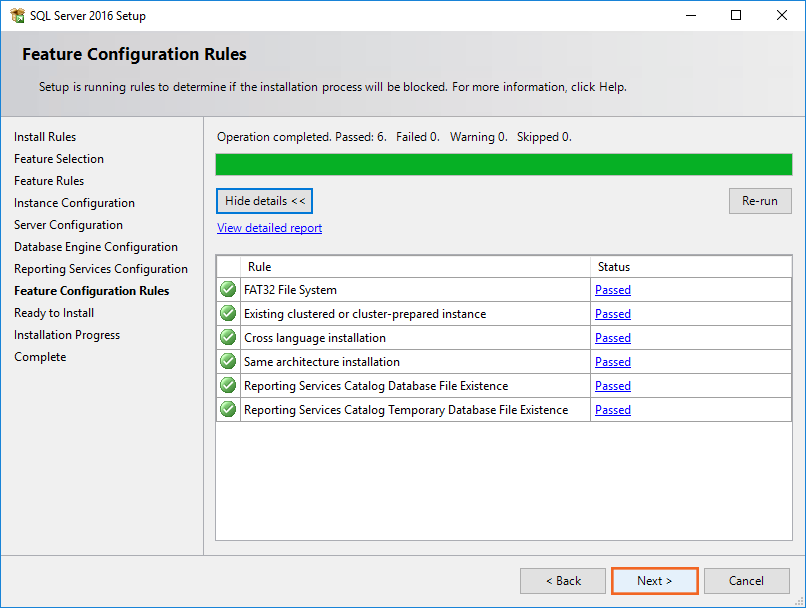
Task: Open Passed link for Cross language installation
Action: click(612, 338)
